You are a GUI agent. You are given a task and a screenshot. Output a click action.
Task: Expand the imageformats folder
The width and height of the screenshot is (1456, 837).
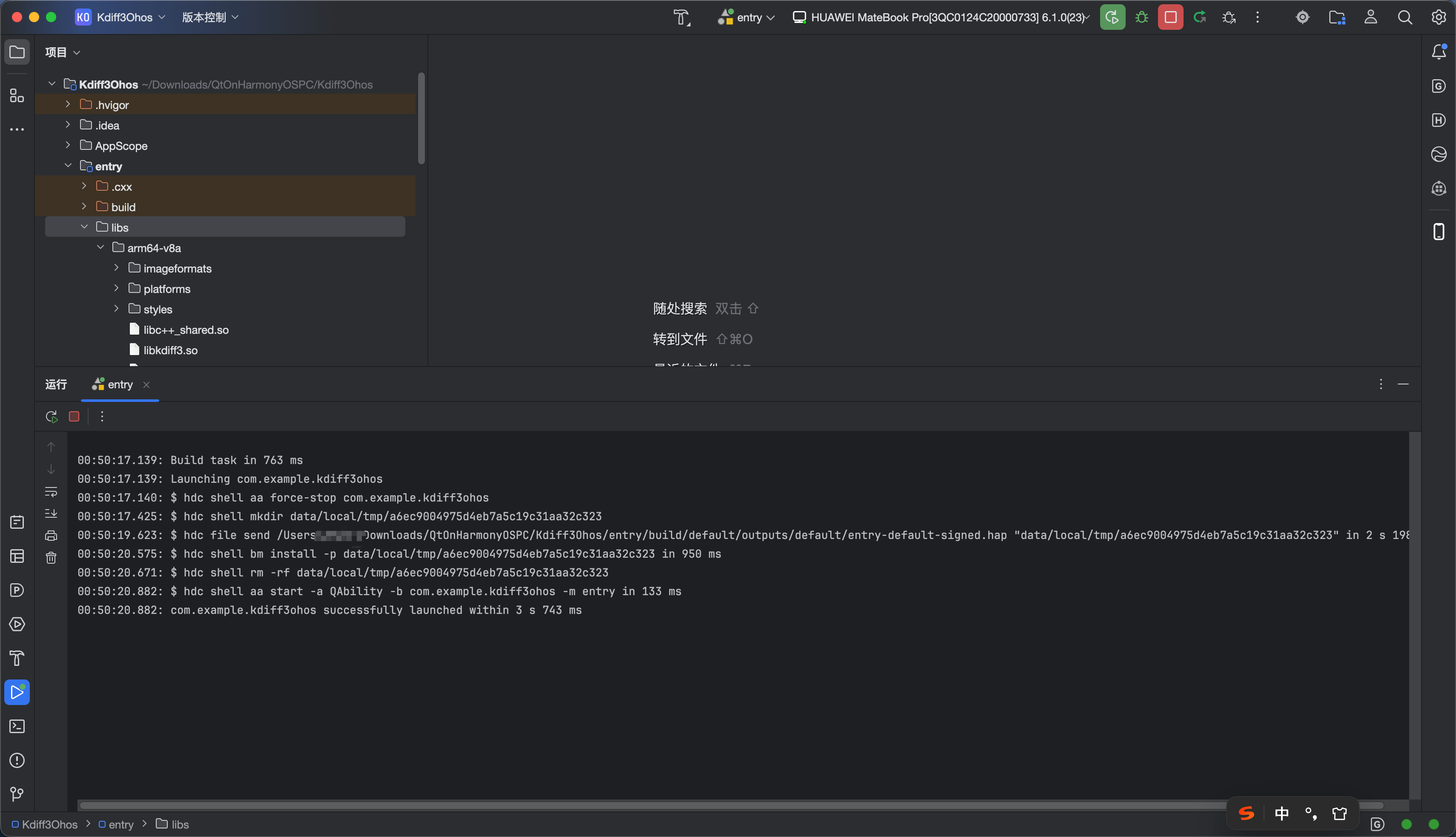[x=116, y=268]
